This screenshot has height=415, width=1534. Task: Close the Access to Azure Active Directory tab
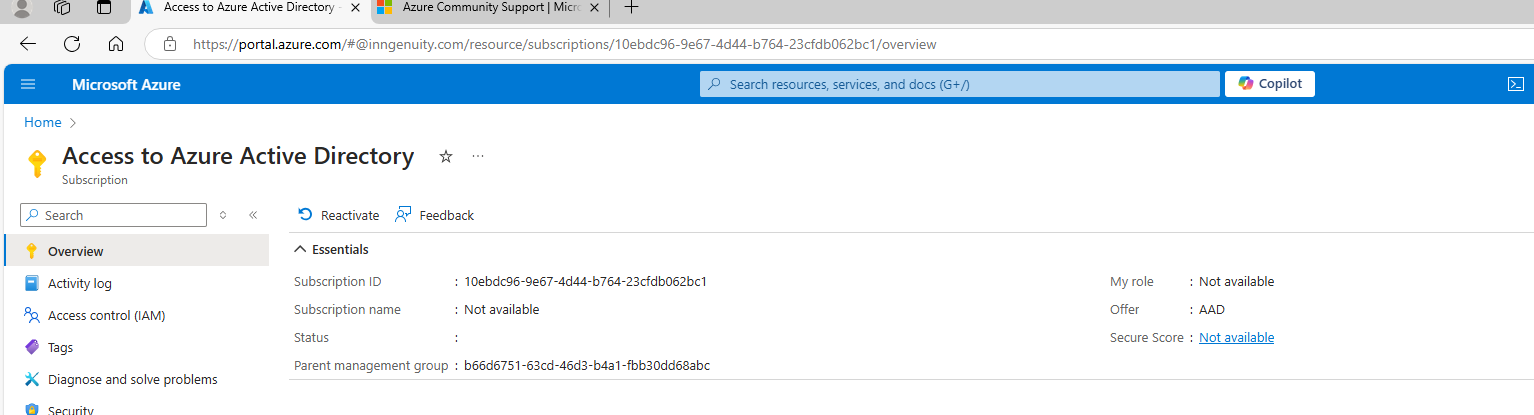354,8
